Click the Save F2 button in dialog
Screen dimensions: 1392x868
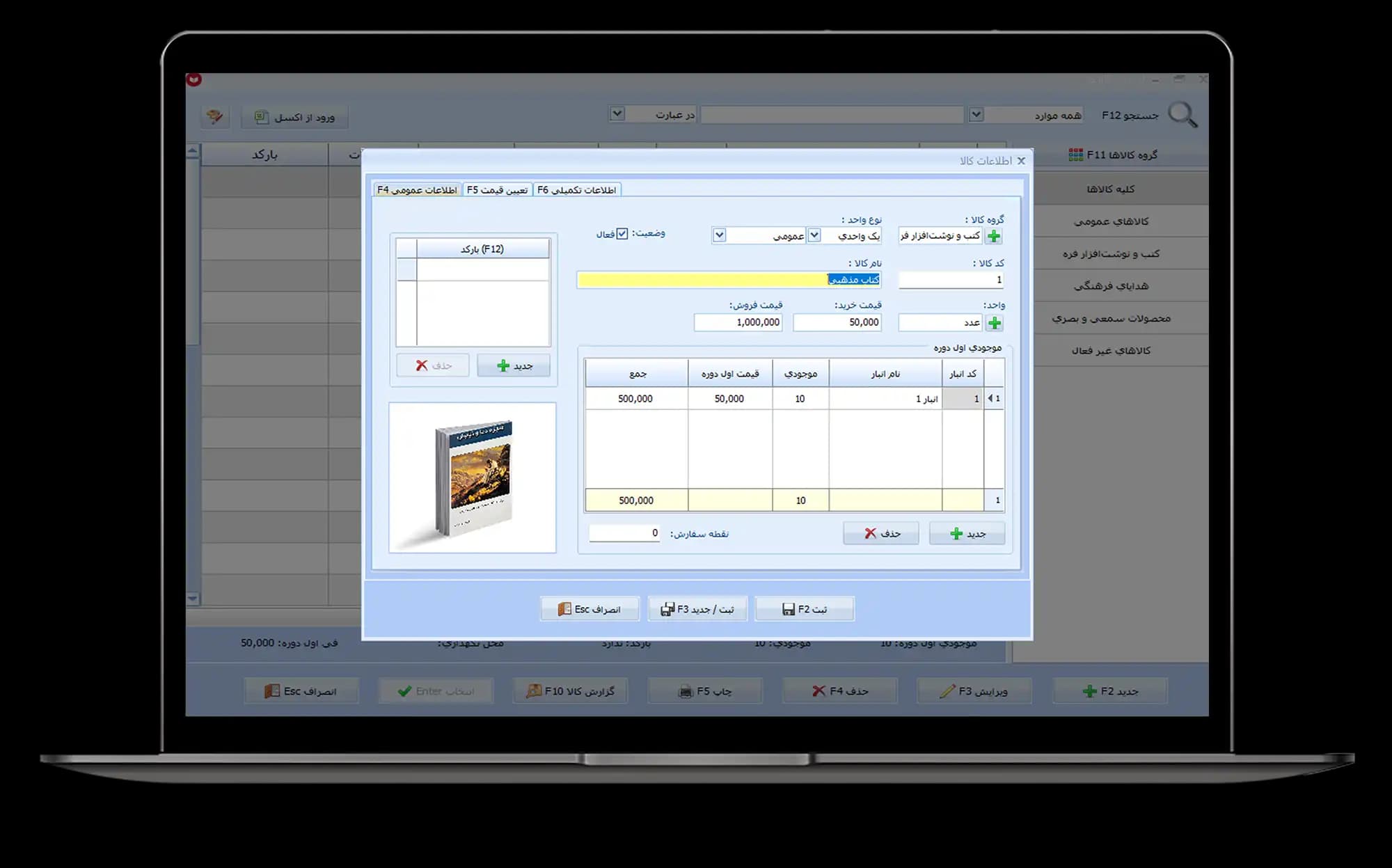tap(805, 609)
